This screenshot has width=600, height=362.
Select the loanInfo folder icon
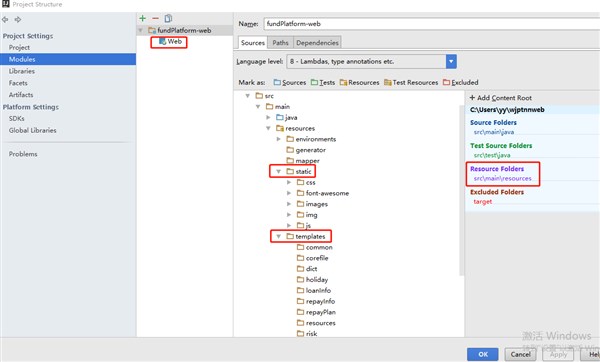click(300, 290)
